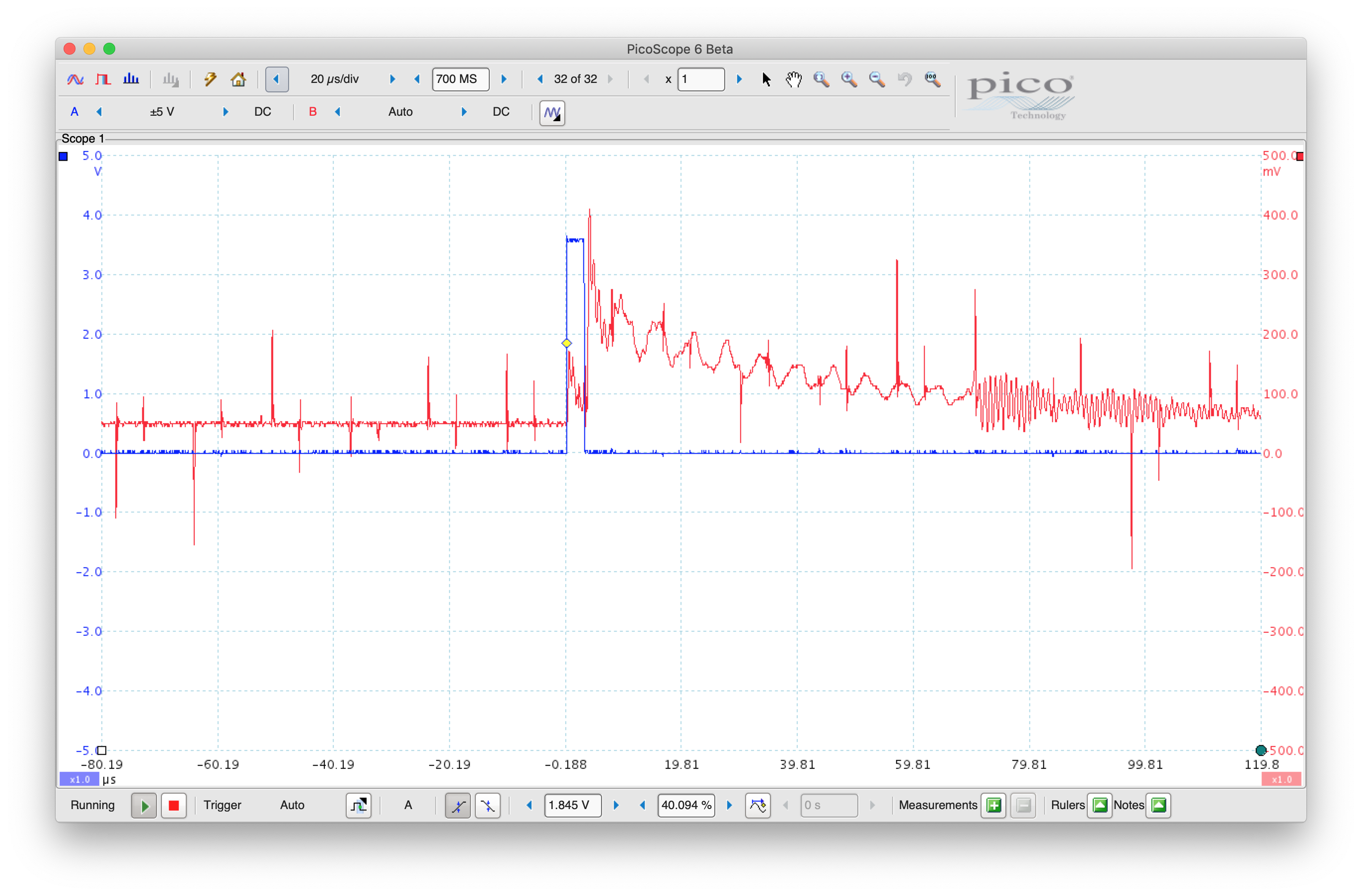Decrease channel A range ±5 V
This screenshot has width=1362, height=896.
click(99, 112)
